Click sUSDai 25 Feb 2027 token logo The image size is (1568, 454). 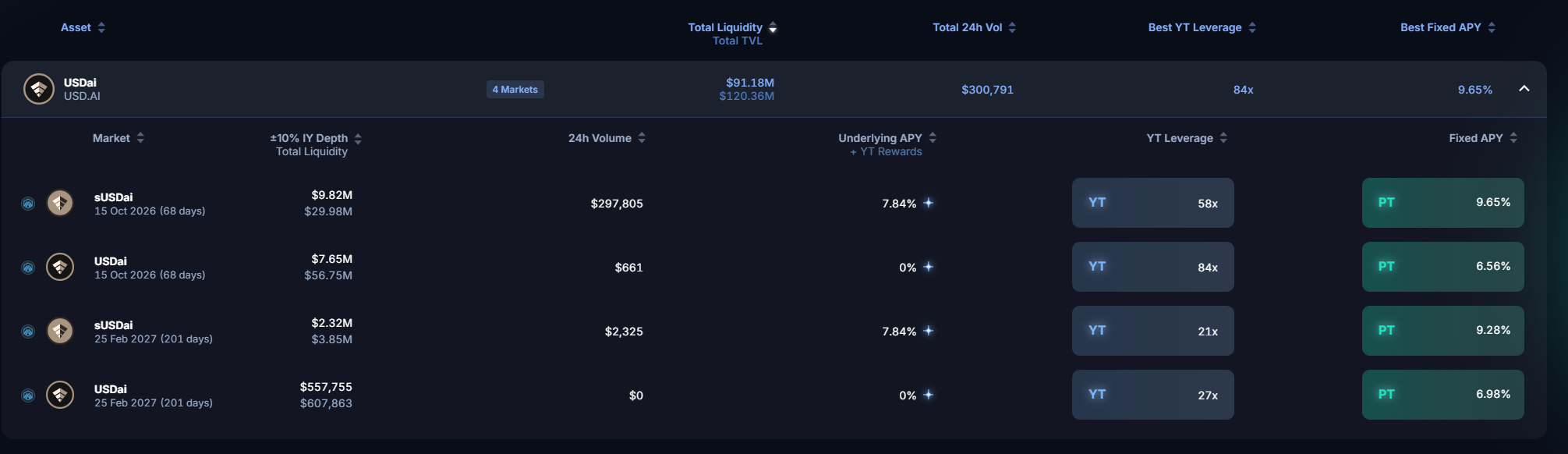[60, 331]
